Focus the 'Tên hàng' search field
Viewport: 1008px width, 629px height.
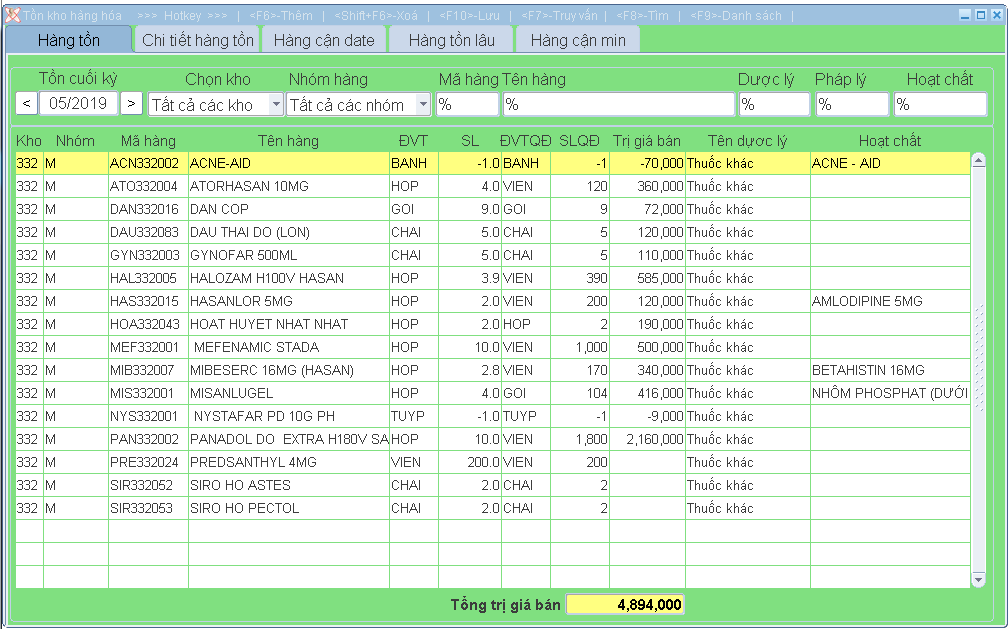coord(618,105)
